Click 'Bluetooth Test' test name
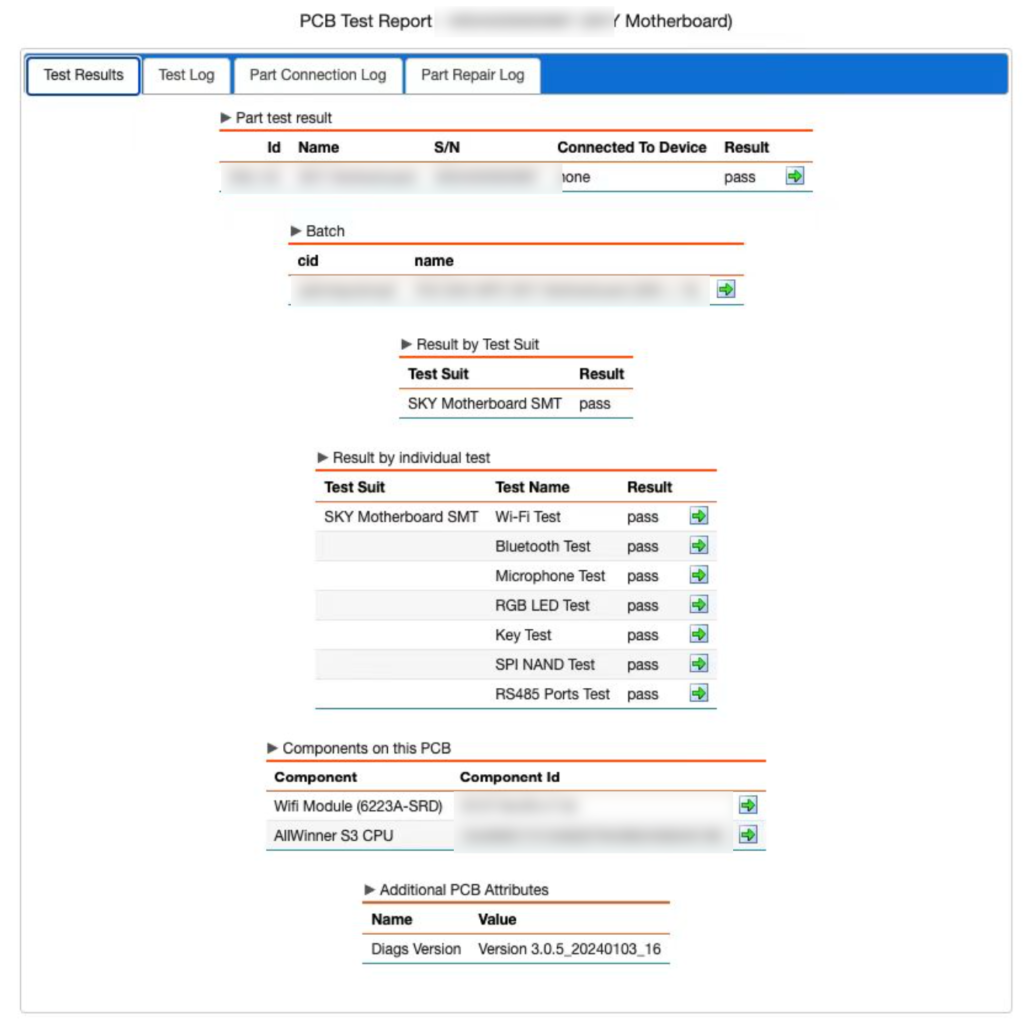The image size is (1024, 1024). 543,546
